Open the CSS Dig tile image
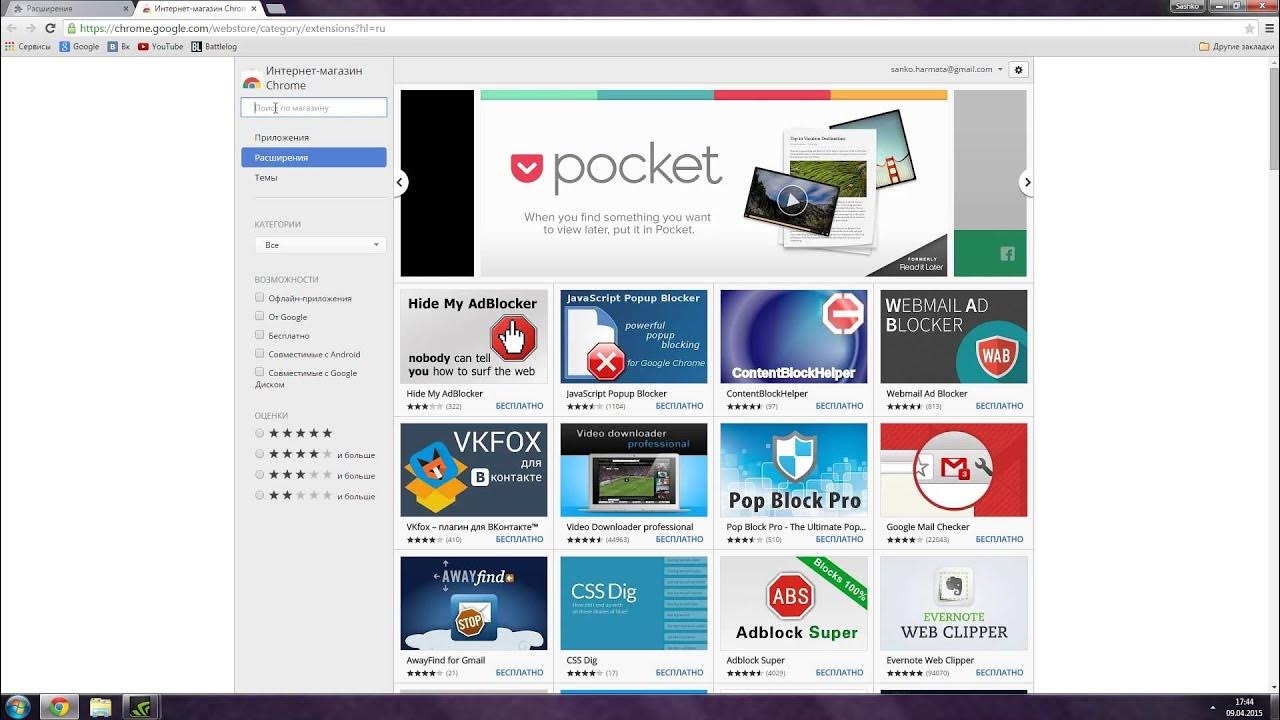 pos(634,603)
